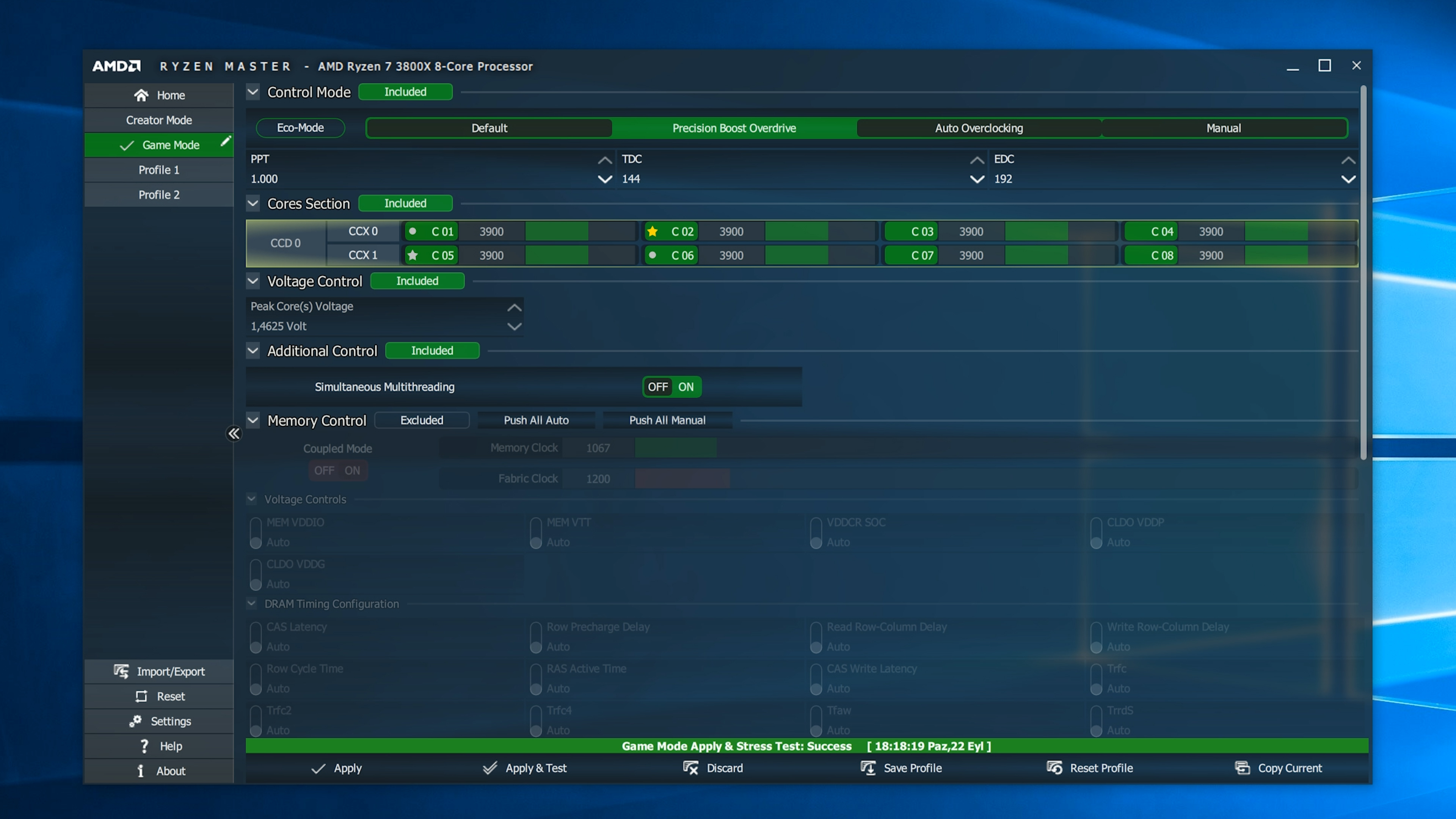Viewport: 1456px width, 819px height.
Task: Click the gold star on core C 02
Action: point(652,231)
